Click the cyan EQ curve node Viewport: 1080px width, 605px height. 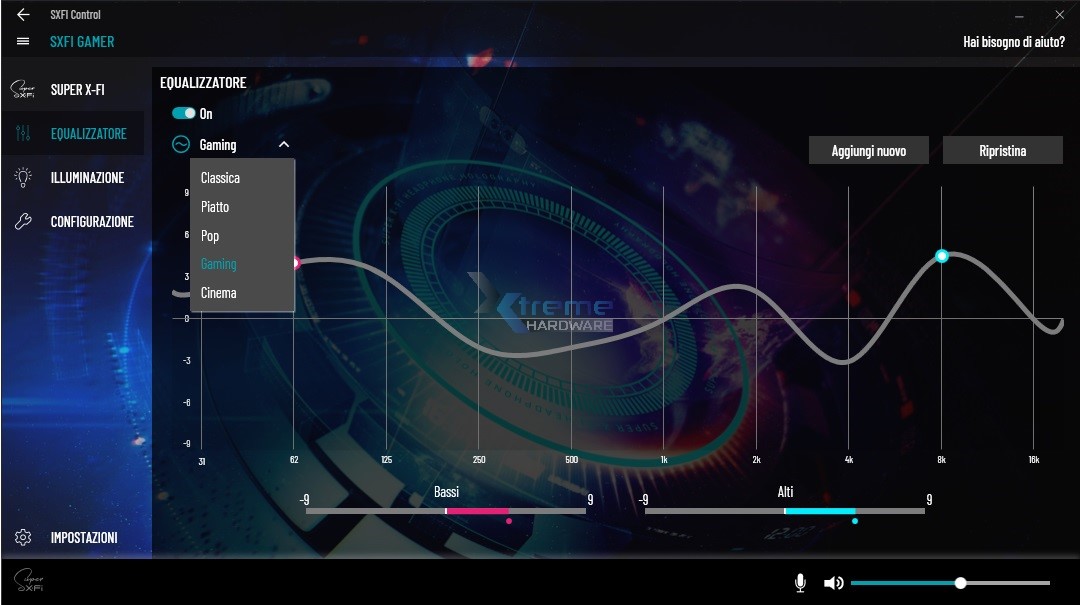tap(941, 256)
